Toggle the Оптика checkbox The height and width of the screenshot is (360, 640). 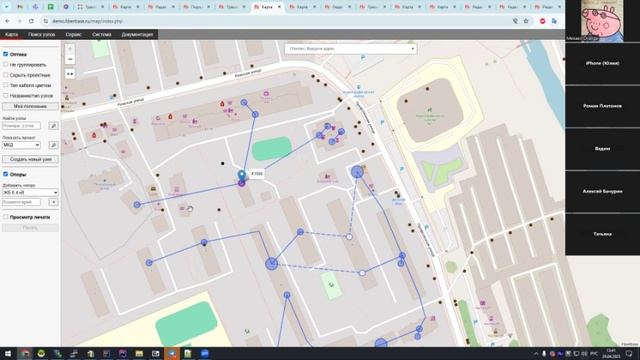[6, 54]
